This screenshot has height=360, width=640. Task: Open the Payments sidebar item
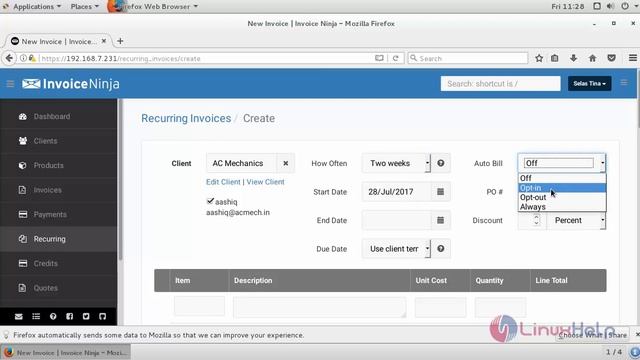(58, 215)
